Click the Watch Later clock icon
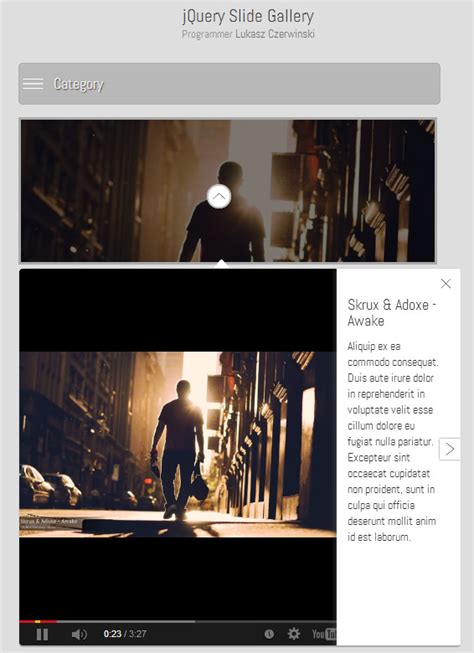 [x=269, y=634]
